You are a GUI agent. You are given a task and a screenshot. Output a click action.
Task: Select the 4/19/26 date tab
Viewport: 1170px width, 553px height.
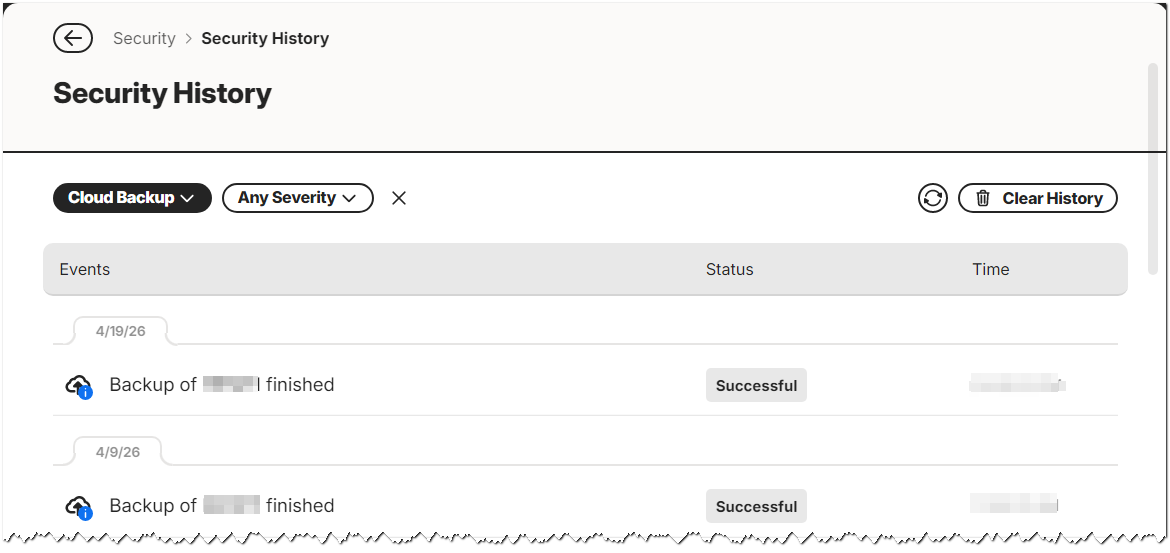[120, 331]
